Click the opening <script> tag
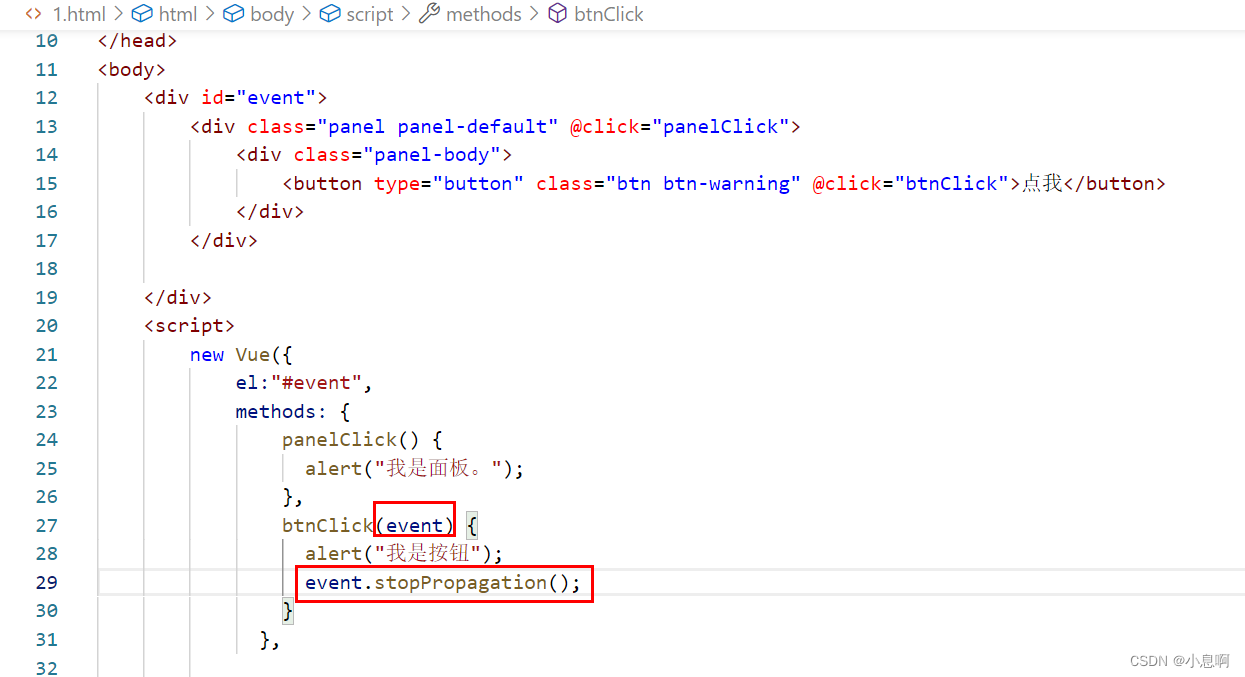This screenshot has height=677, width=1245. [x=190, y=326]
